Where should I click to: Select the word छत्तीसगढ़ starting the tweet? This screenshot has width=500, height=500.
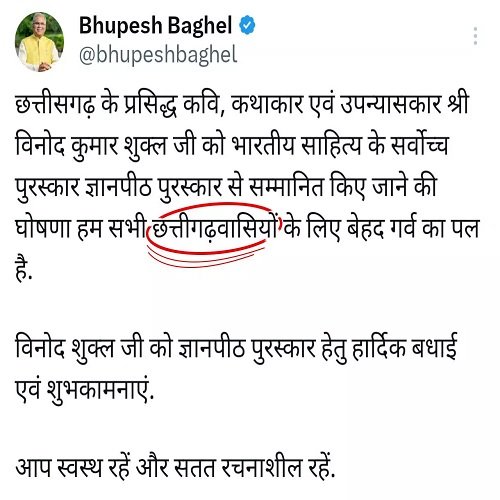(55, 105)
